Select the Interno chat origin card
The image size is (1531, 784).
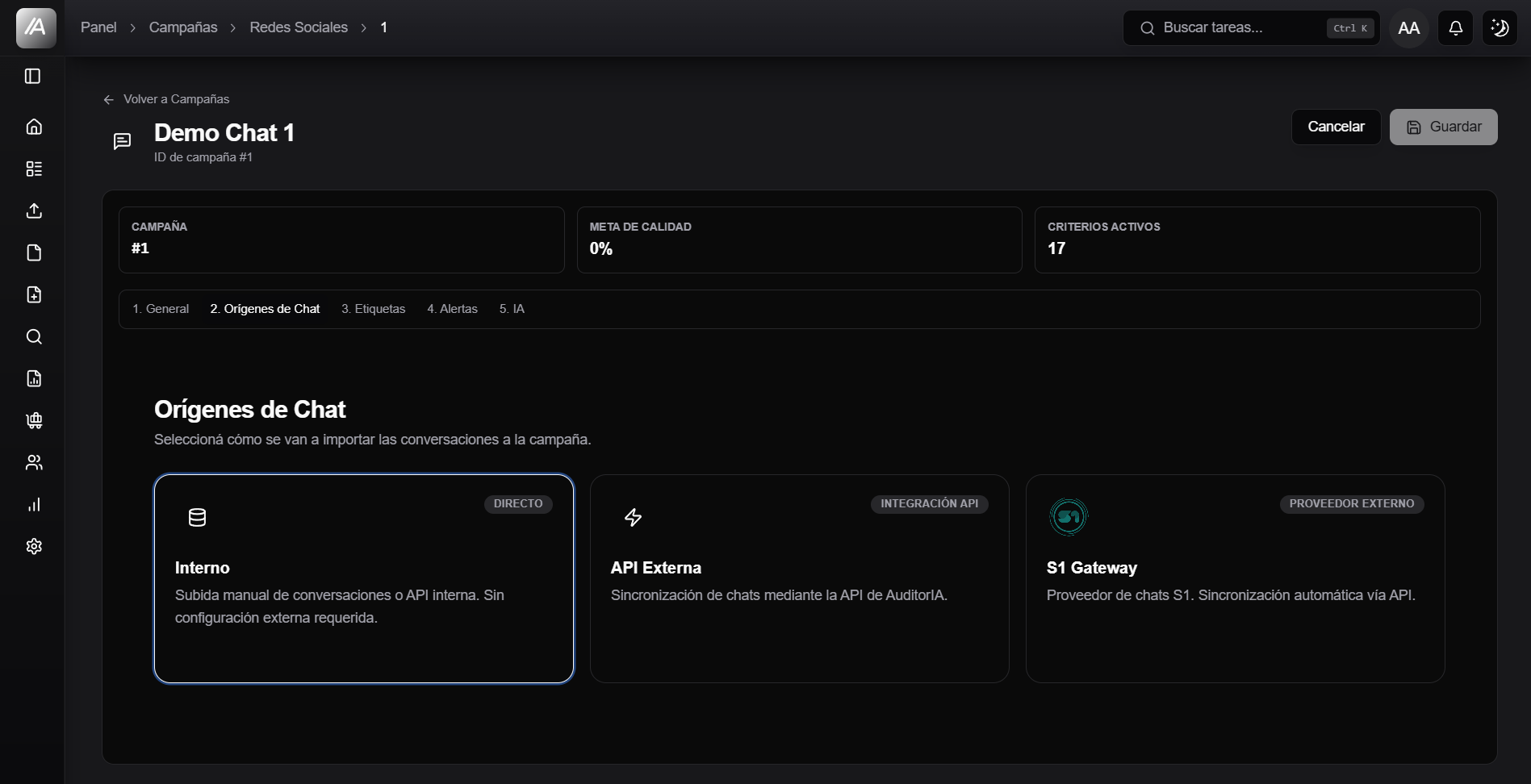click(364, 578)
